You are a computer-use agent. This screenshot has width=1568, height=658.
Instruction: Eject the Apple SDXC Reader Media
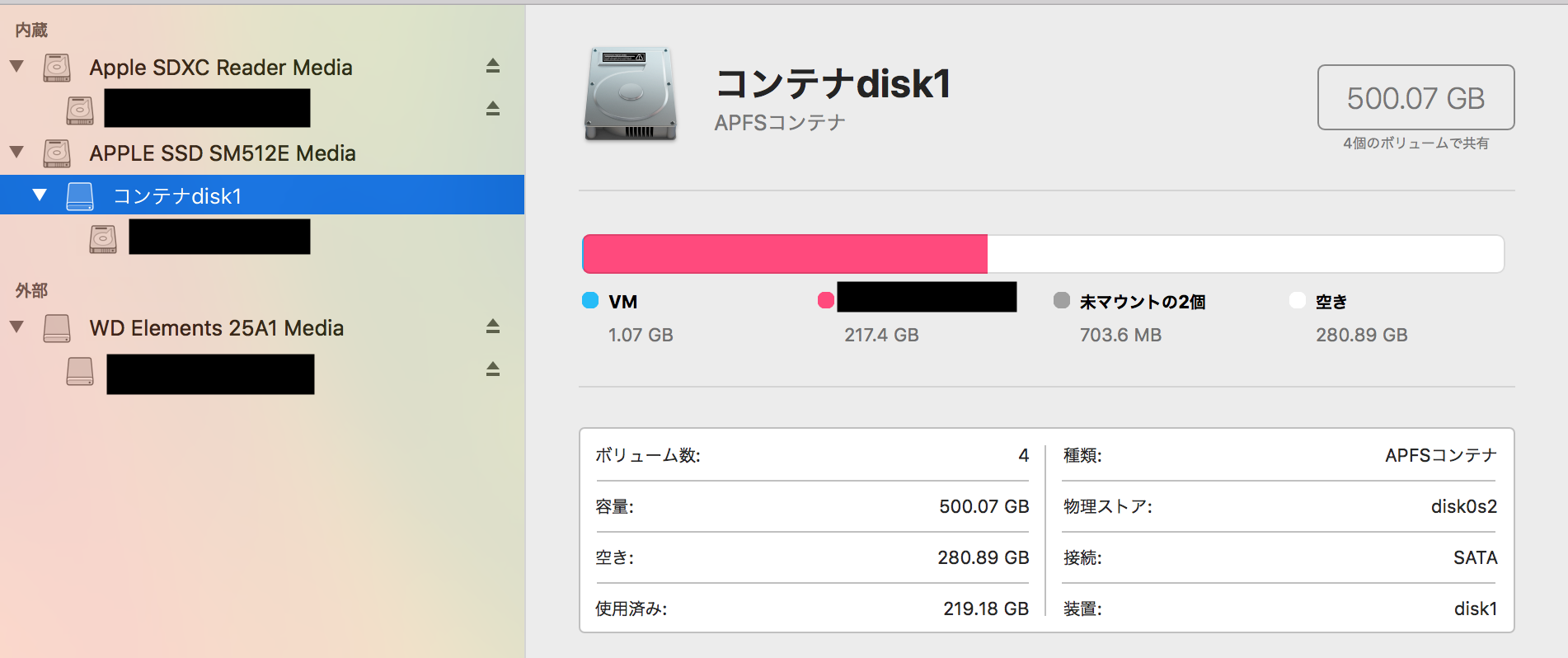click(493, 66)
